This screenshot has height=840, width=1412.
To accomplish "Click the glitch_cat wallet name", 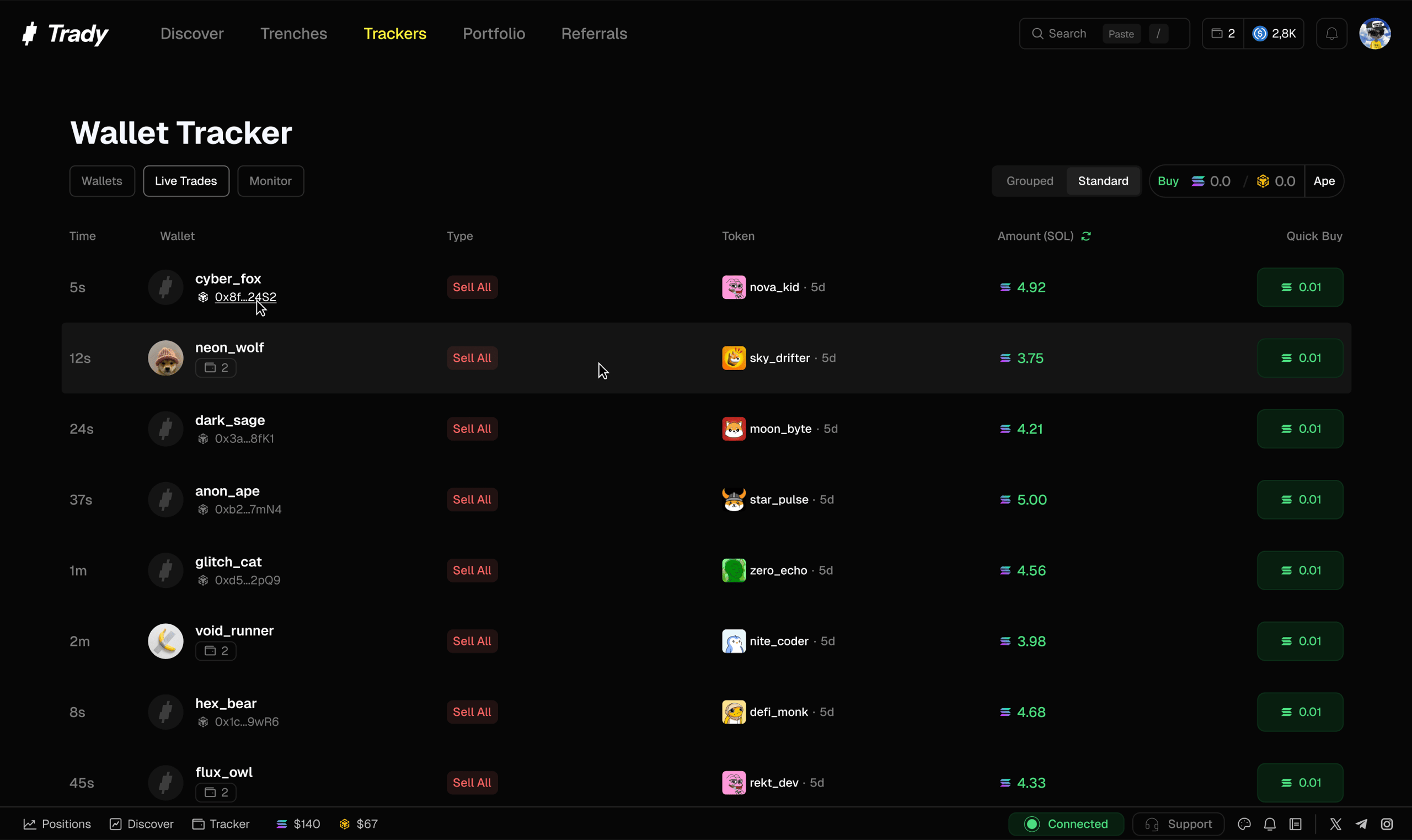I will point(228,561).
